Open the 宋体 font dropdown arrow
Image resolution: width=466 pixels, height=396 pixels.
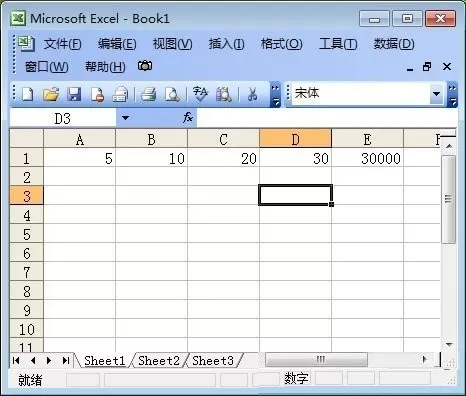click(436, 94)
